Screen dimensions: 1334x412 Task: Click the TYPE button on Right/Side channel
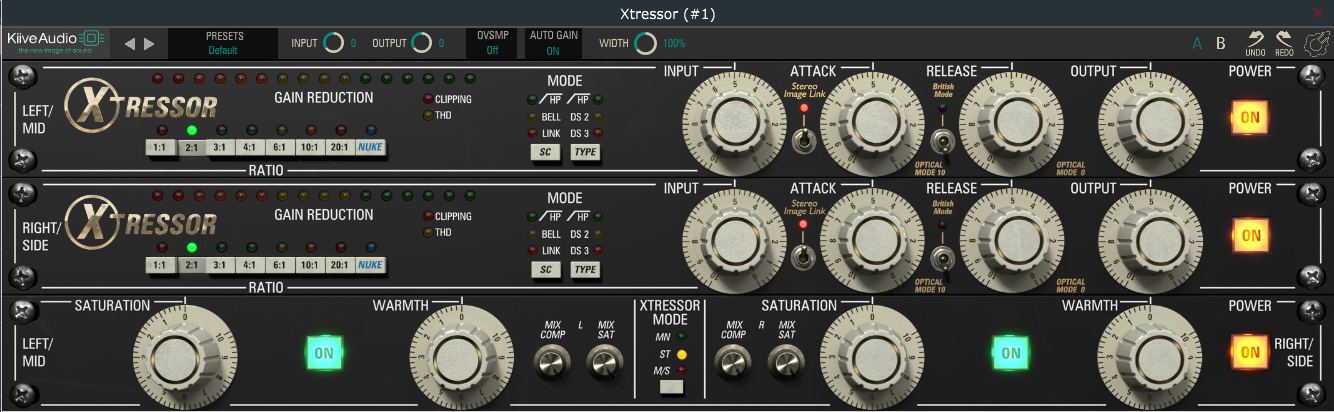586,269
